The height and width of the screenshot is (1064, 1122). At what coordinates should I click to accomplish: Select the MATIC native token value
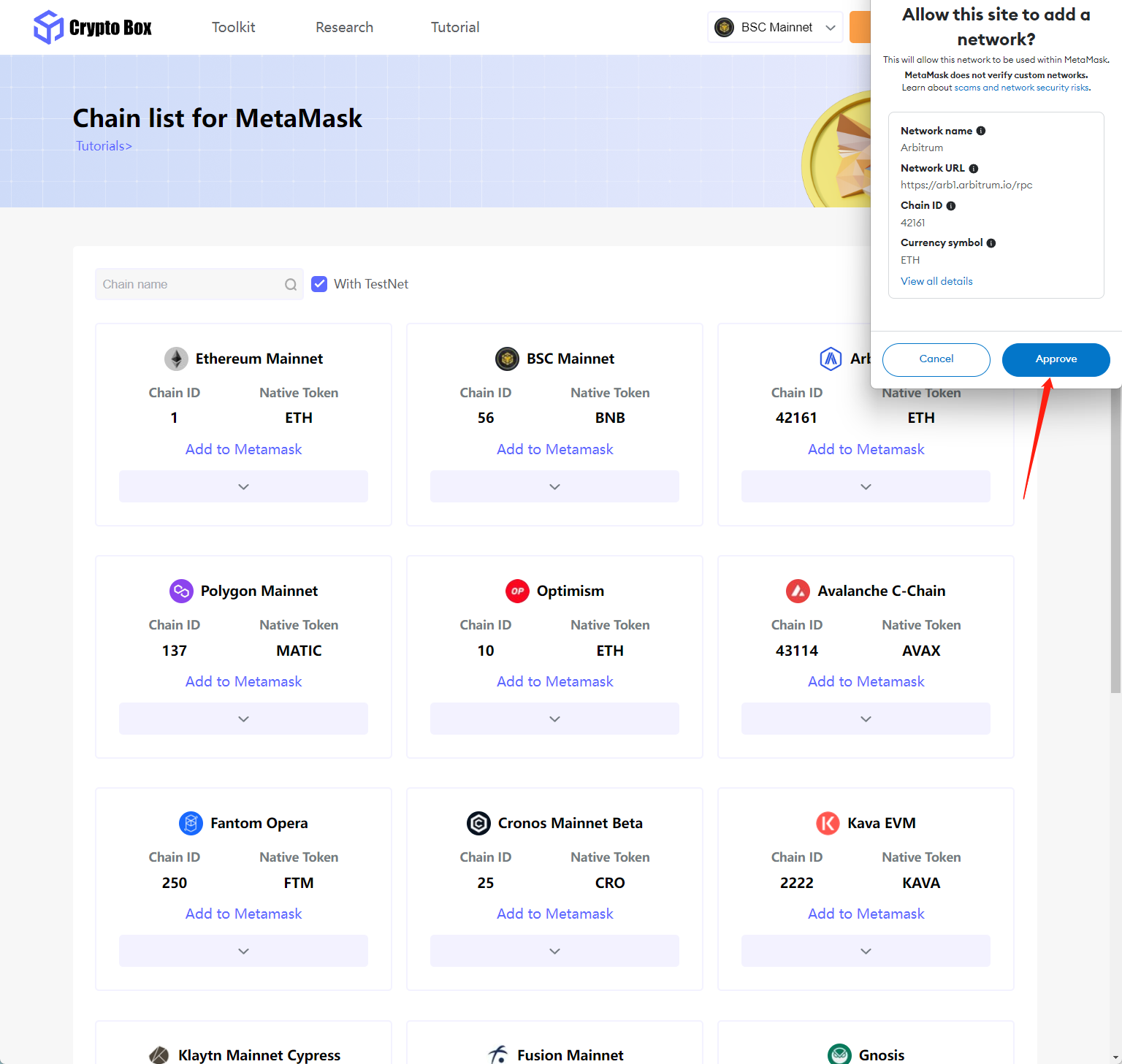coord(299,651)
